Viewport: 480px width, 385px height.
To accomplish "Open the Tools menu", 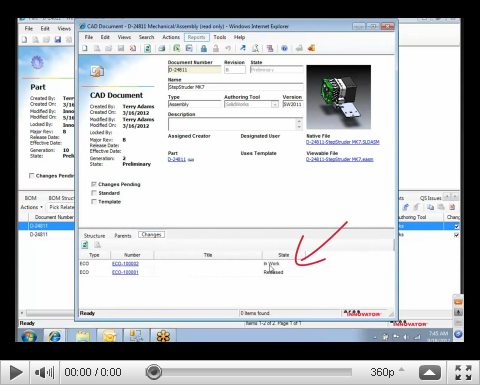I will 220,37.
